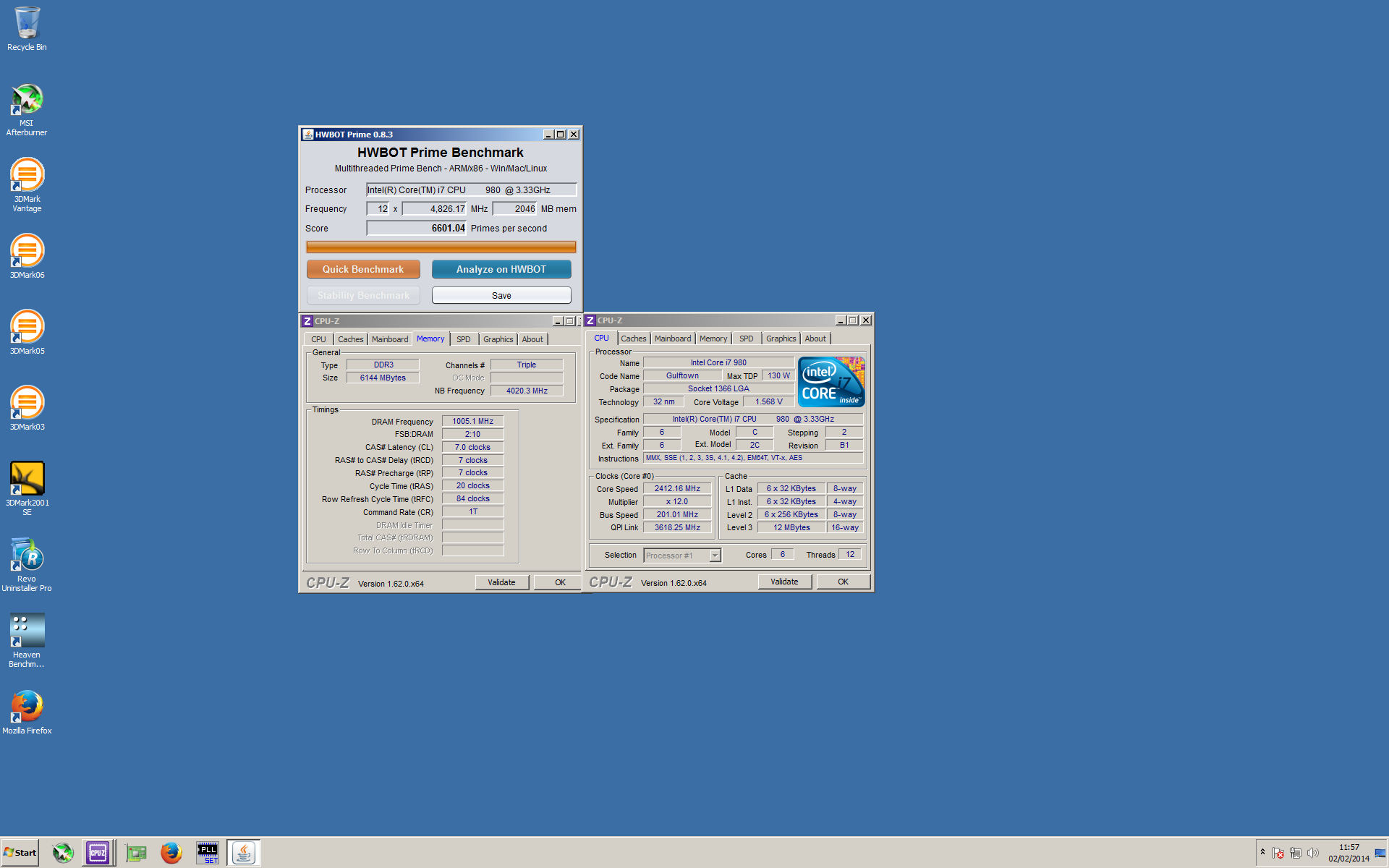Click the 6601.04 score field
This screenshot has width=1389, height=868.
pos(417,228)
